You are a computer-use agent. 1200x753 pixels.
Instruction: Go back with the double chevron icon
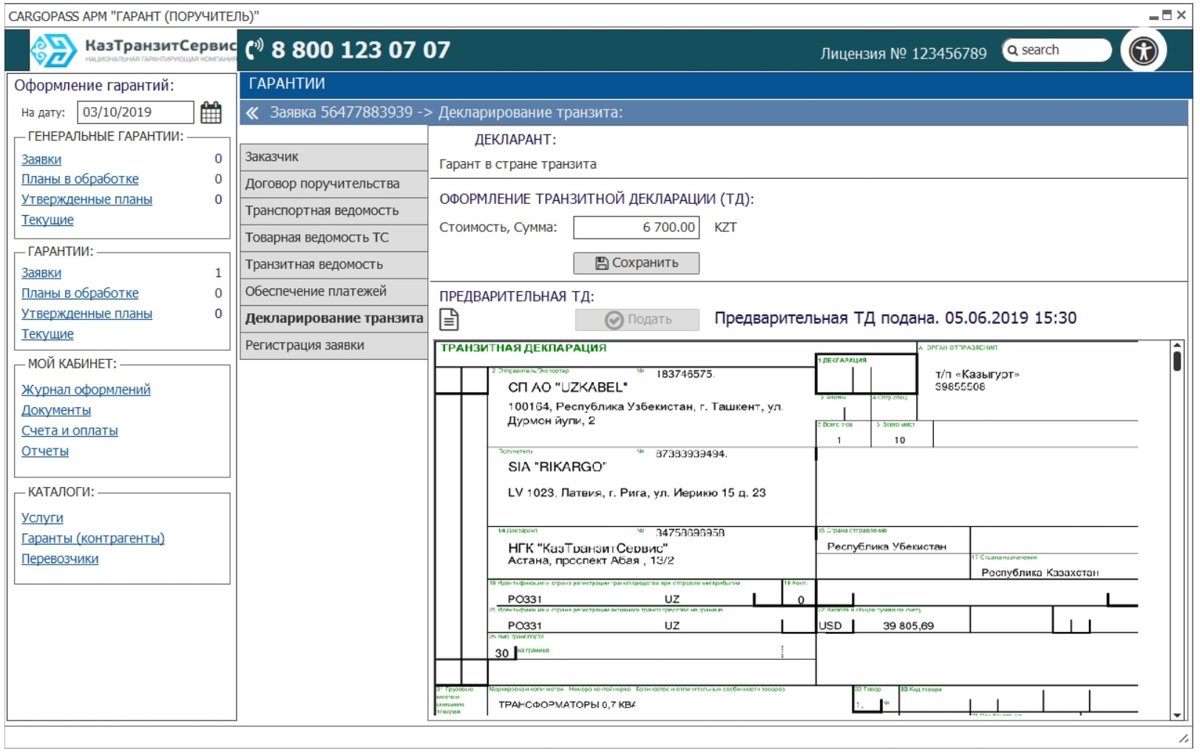(253, 113)
